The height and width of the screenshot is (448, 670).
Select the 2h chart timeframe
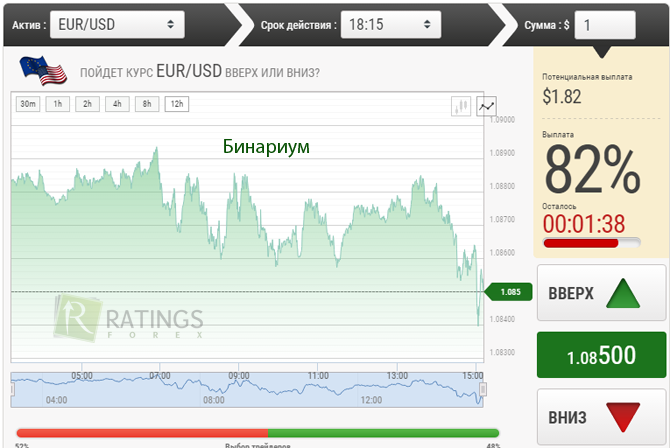coord(87,104)
